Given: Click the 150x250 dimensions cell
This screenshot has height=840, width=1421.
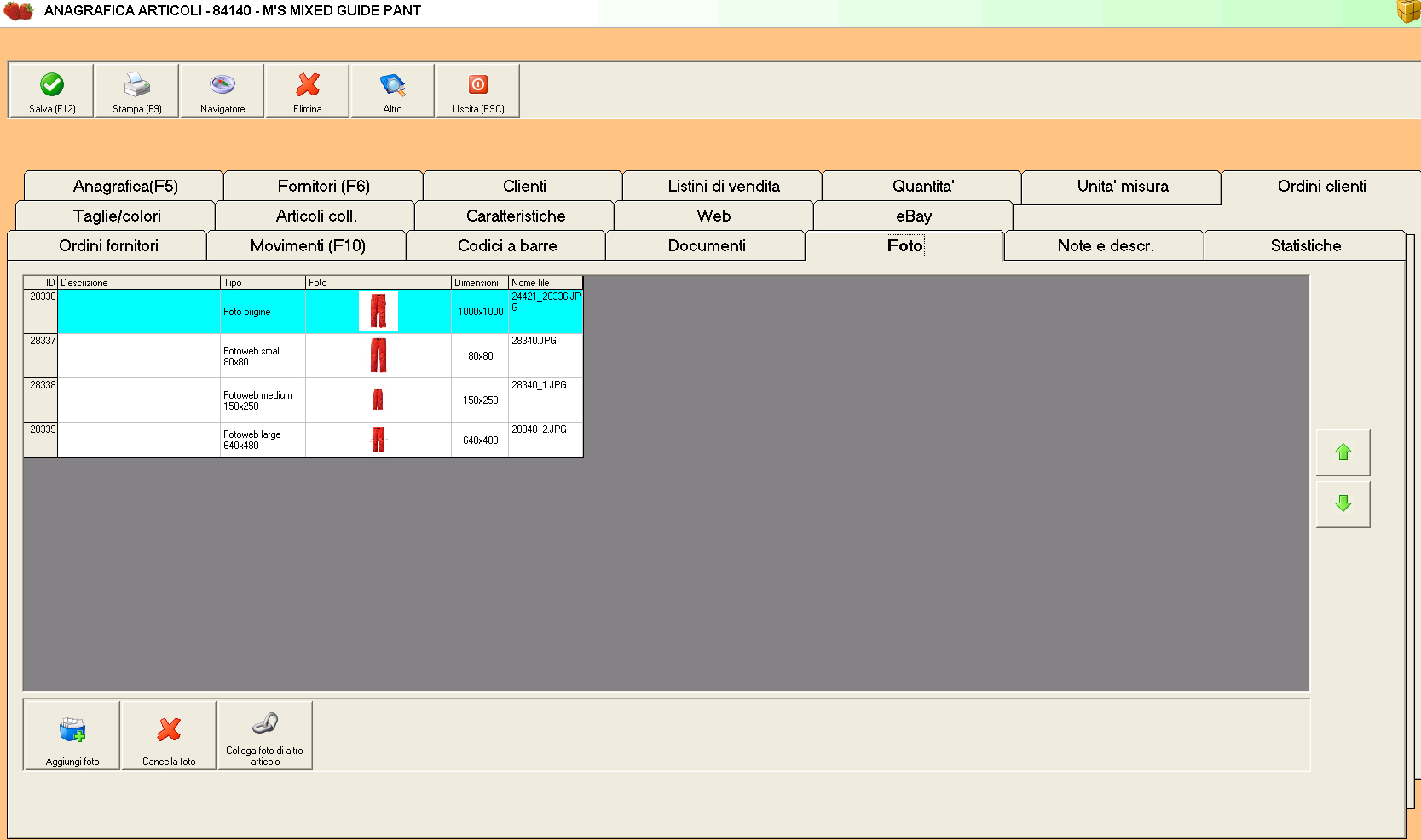Looking at the screenshot, I should click(x=480, y=400).
